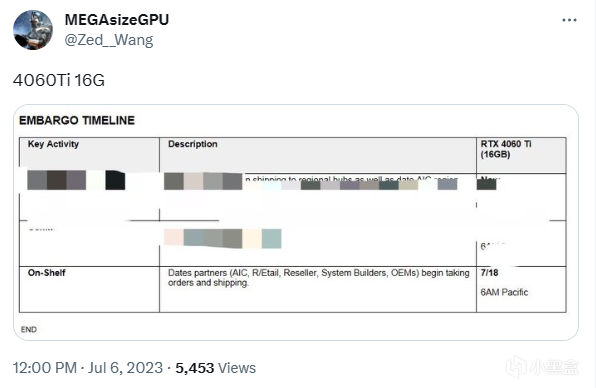This screenshot has width=596, height=388.
Task: Click the watermark logo icon at the bottom right
Action: point(517,367)
